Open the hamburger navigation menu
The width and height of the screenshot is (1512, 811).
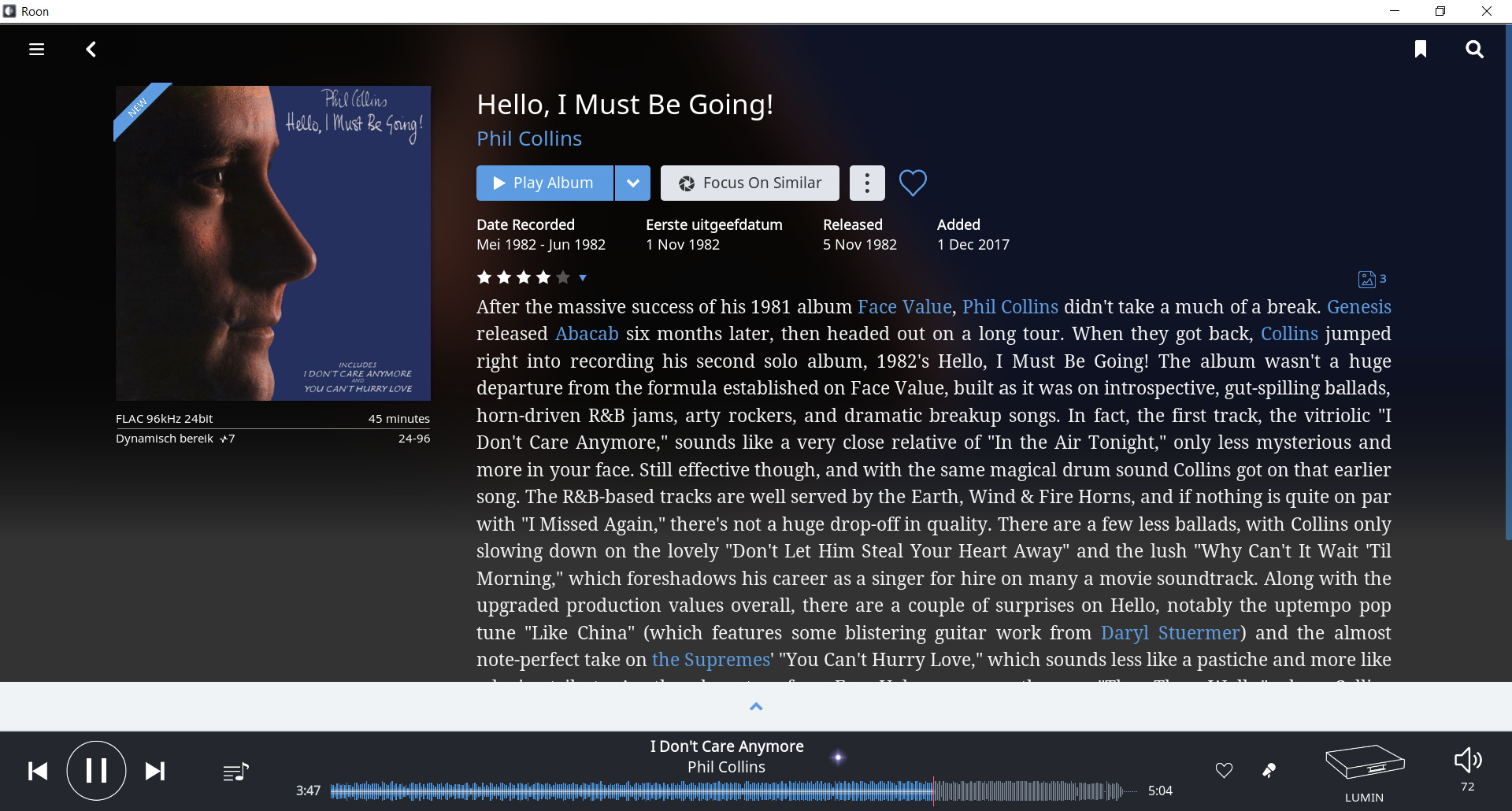coord(36,50)
